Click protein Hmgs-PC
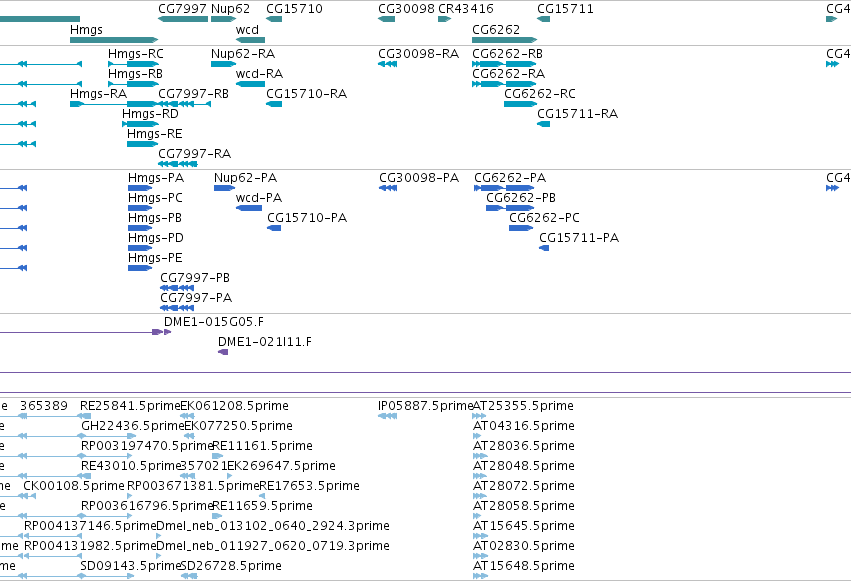 (x=155, y=198)
